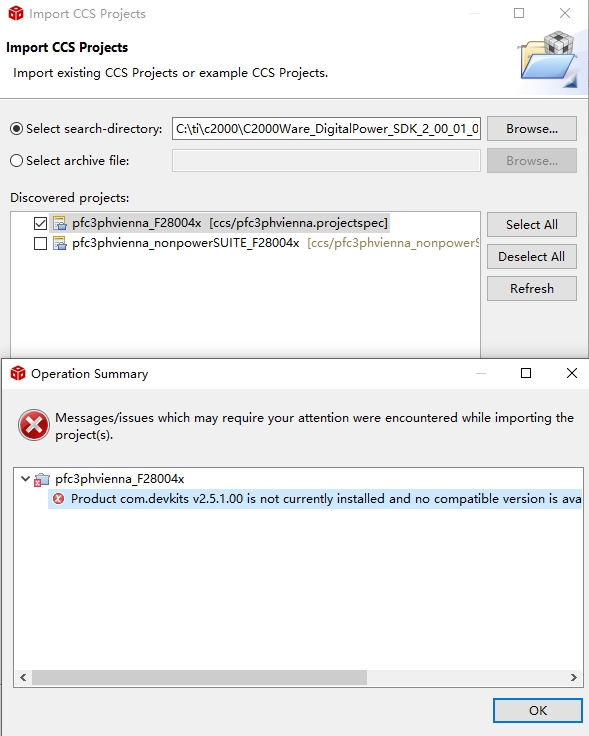Refresh the discovered projects list
Screen dimensions: 589x736
(532, 288)
